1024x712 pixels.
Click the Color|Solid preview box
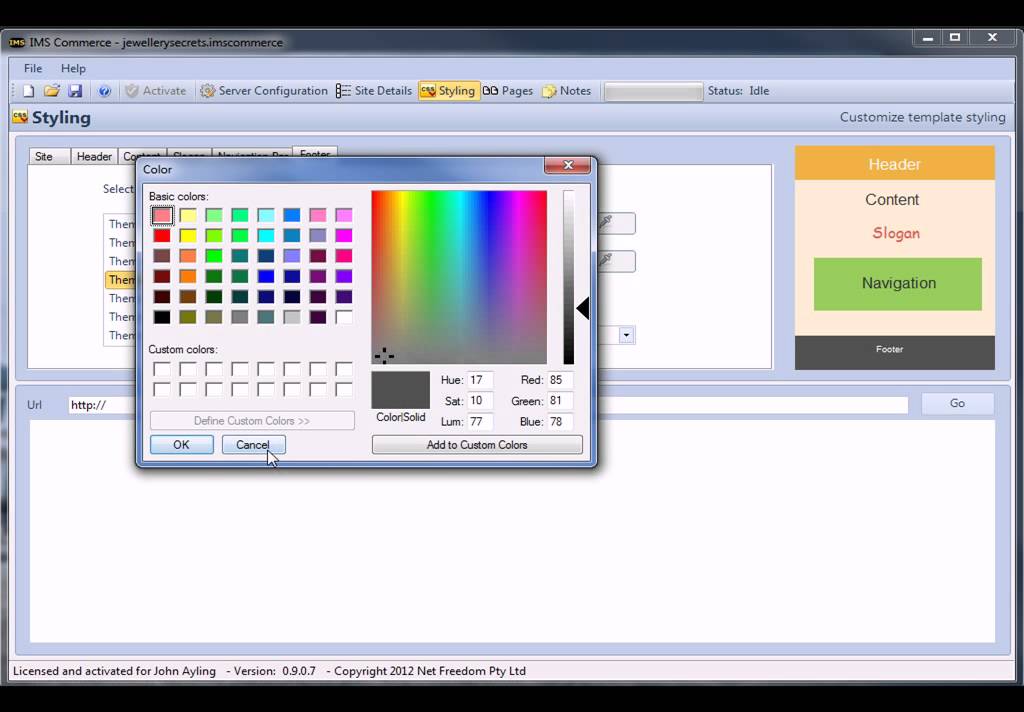(x=400, y=390)
